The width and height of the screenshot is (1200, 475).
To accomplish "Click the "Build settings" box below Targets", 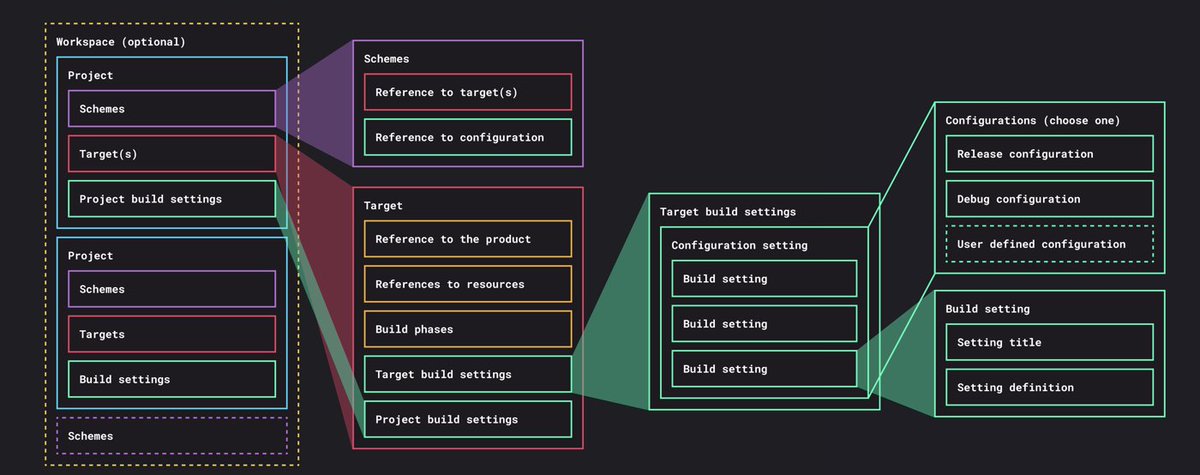I will (172, 379).
